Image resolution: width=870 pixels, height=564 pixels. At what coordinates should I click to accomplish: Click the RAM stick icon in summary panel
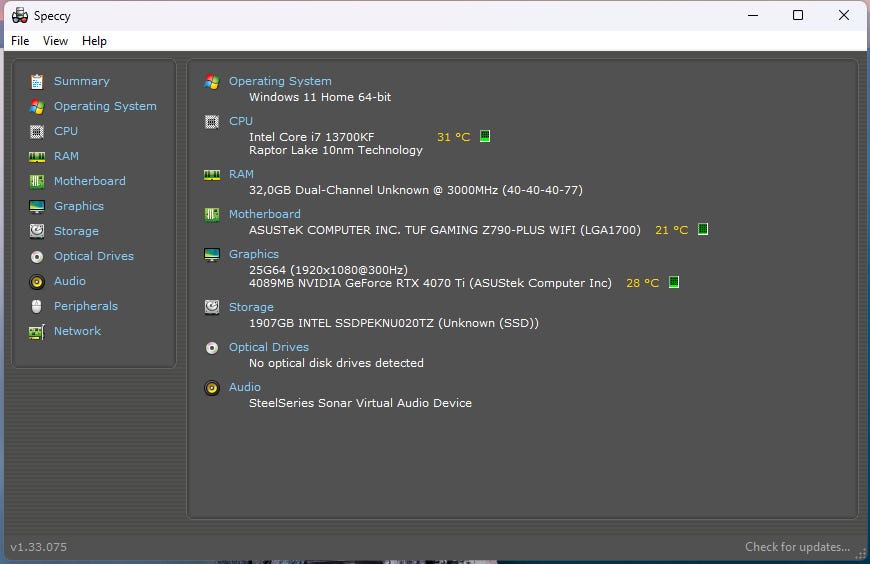pyautogui.click(x=212, y=175)
